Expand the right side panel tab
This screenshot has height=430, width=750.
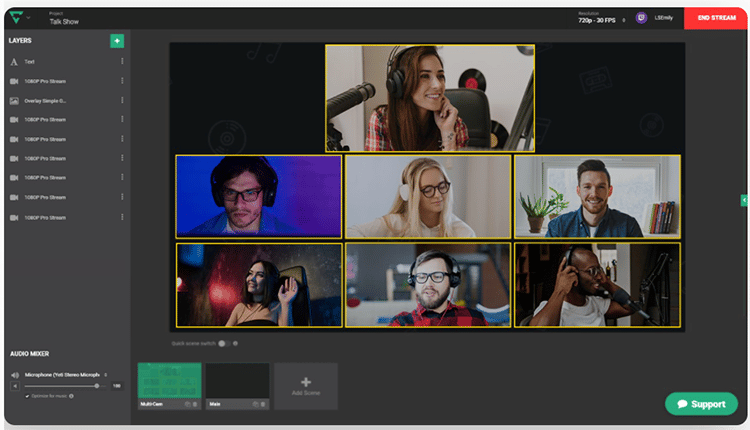coord(744,200)
